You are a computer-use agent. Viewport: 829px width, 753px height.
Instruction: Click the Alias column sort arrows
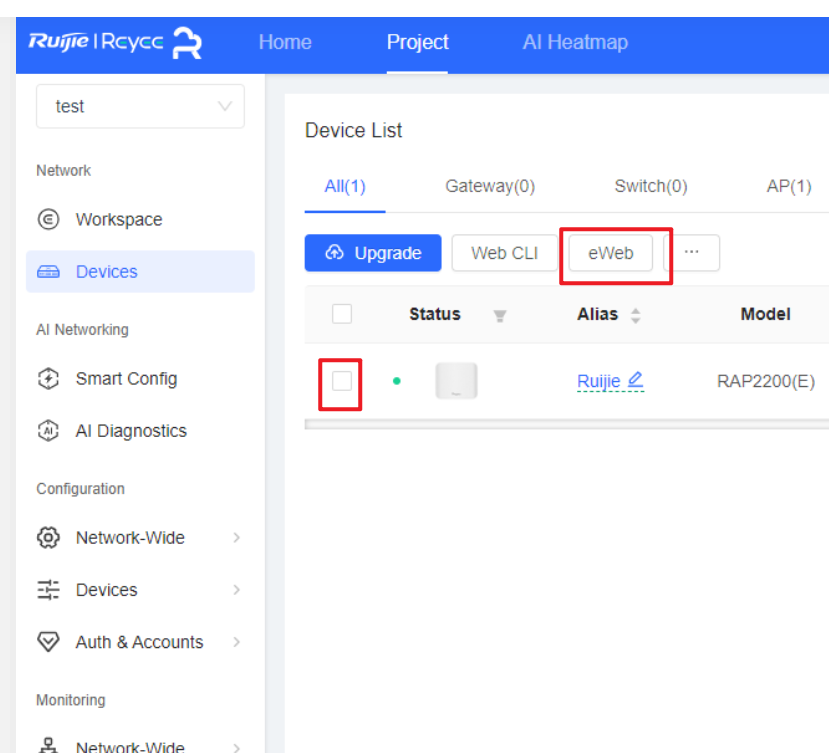(635, 315)
